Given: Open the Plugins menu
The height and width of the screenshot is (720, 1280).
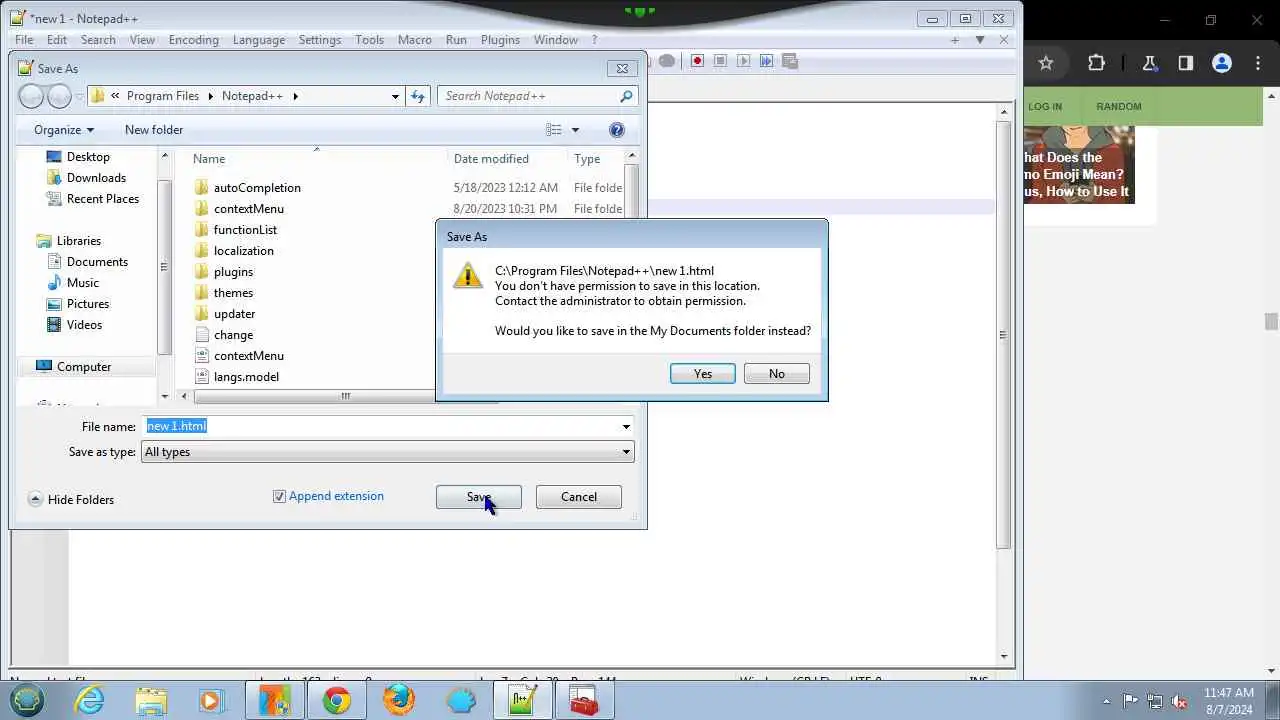Looking at the screenshot, I should pos(500,40).
